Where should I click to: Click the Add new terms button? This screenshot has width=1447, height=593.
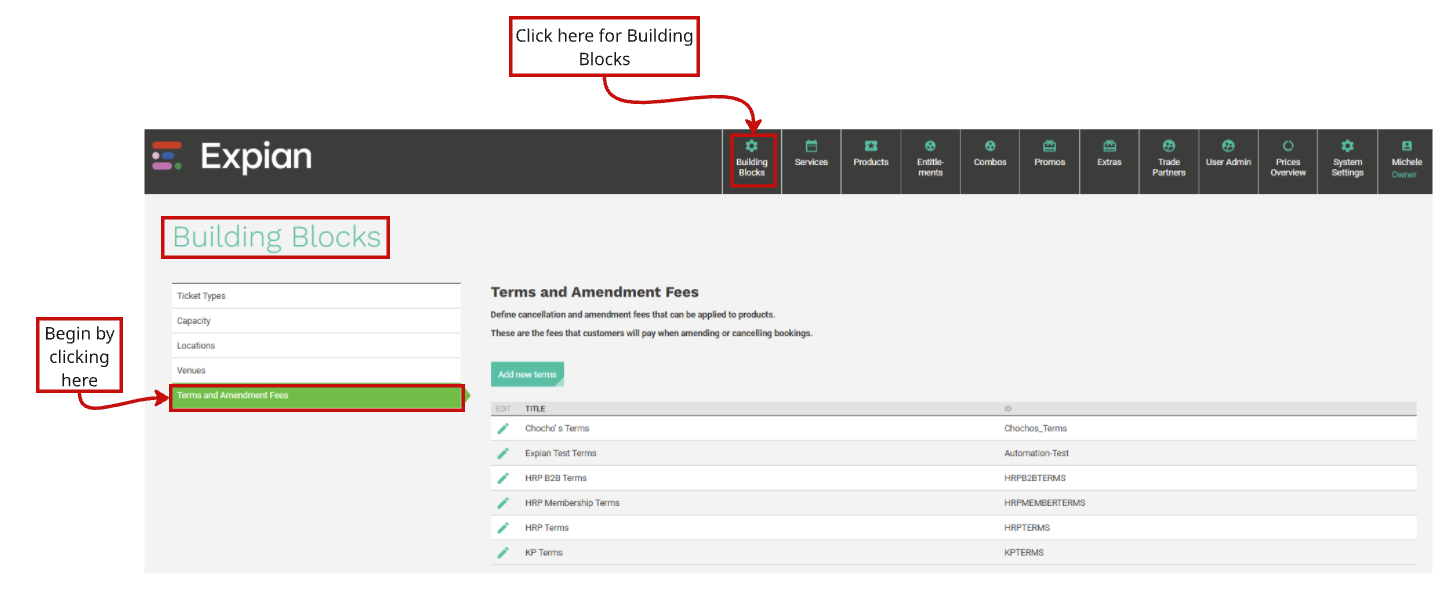[527, 374]
